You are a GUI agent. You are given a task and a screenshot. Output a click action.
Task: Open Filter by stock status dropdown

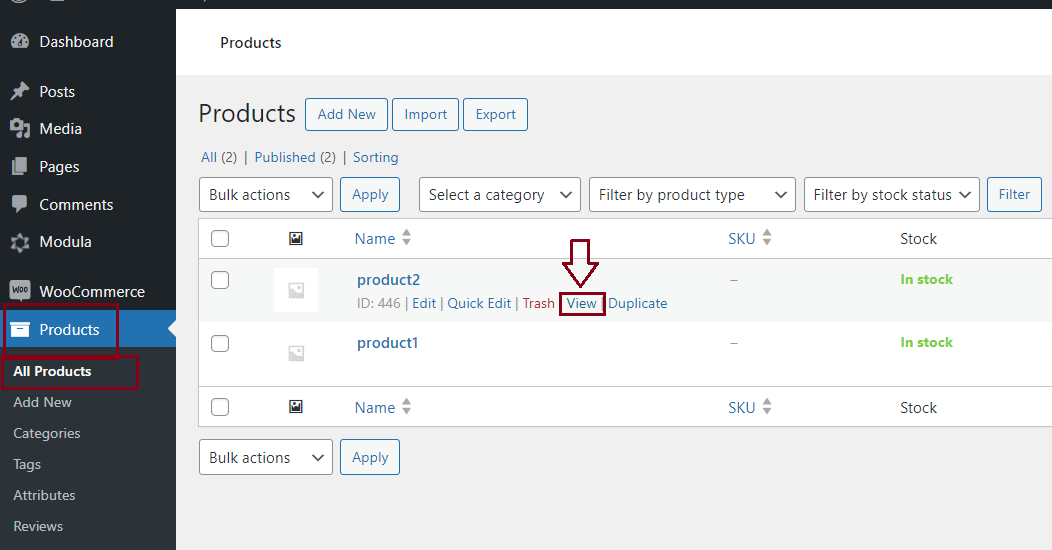(x=891, y=195)
